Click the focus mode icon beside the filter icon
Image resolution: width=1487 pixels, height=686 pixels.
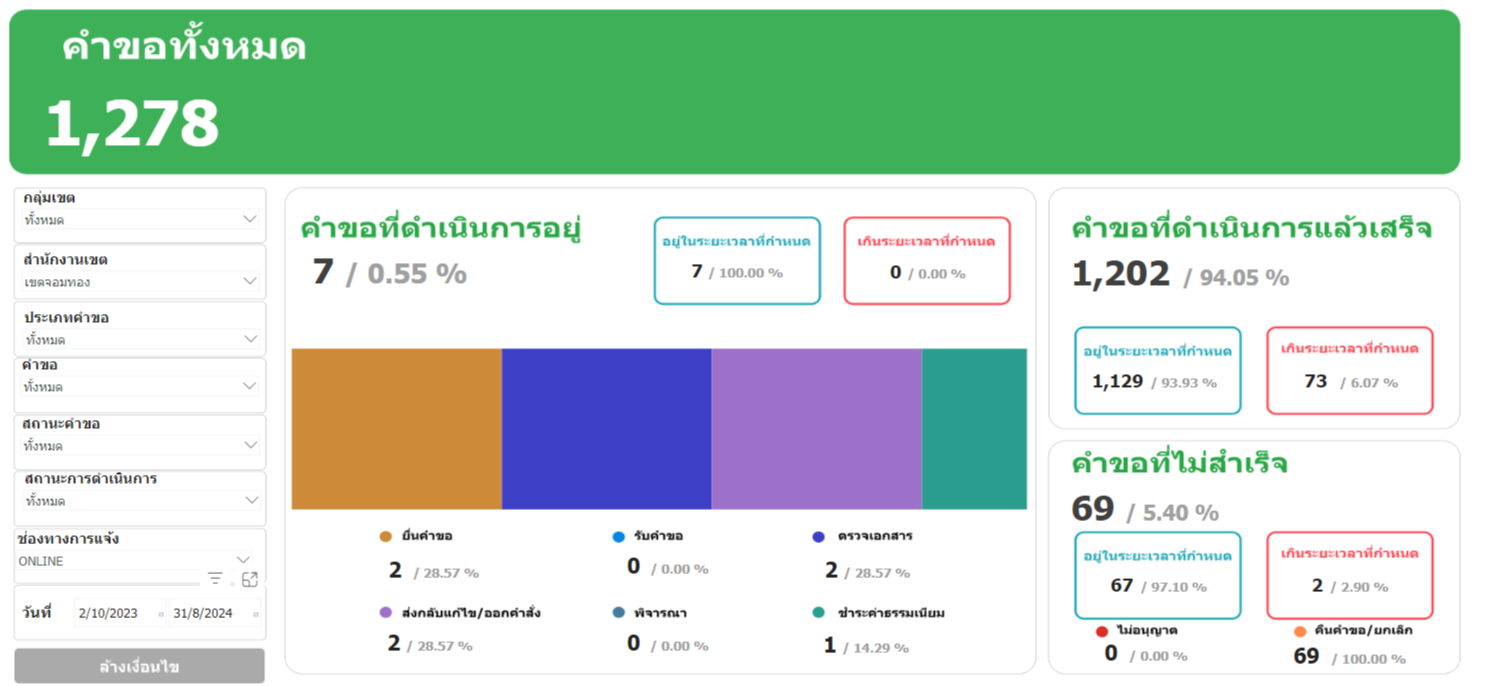pyautogui.click(x=250, y=579)
